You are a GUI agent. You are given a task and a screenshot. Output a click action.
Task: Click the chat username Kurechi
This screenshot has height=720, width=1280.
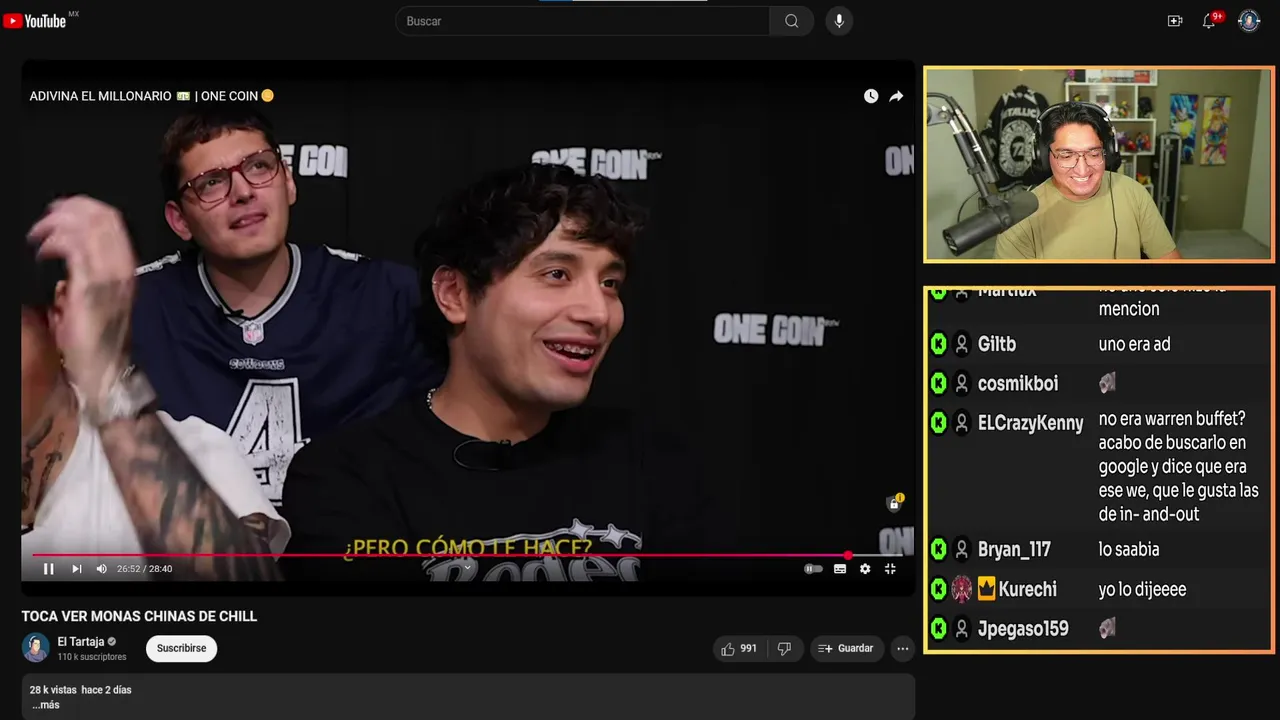[x=1028, y=589]
